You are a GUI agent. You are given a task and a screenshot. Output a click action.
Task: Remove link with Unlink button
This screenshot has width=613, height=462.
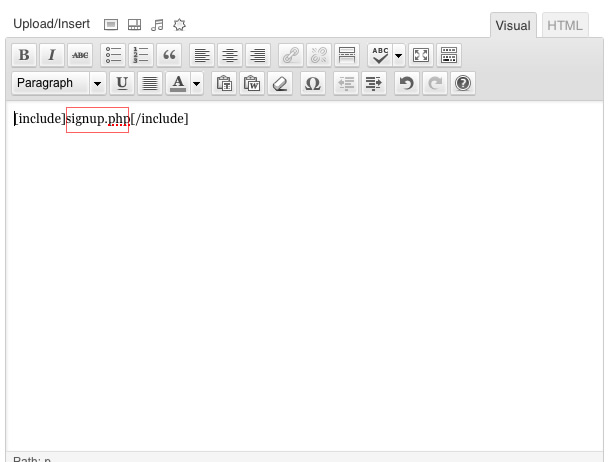coord(319,55)
